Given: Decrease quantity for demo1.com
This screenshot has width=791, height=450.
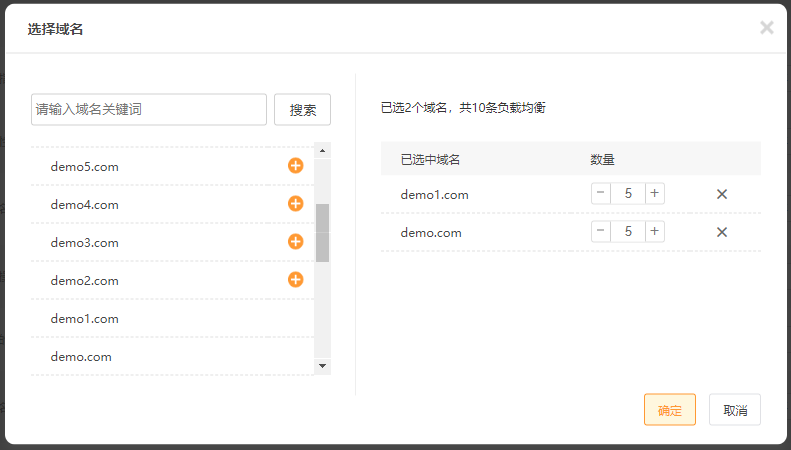Looking at the screenshot, I should point(601,194).
